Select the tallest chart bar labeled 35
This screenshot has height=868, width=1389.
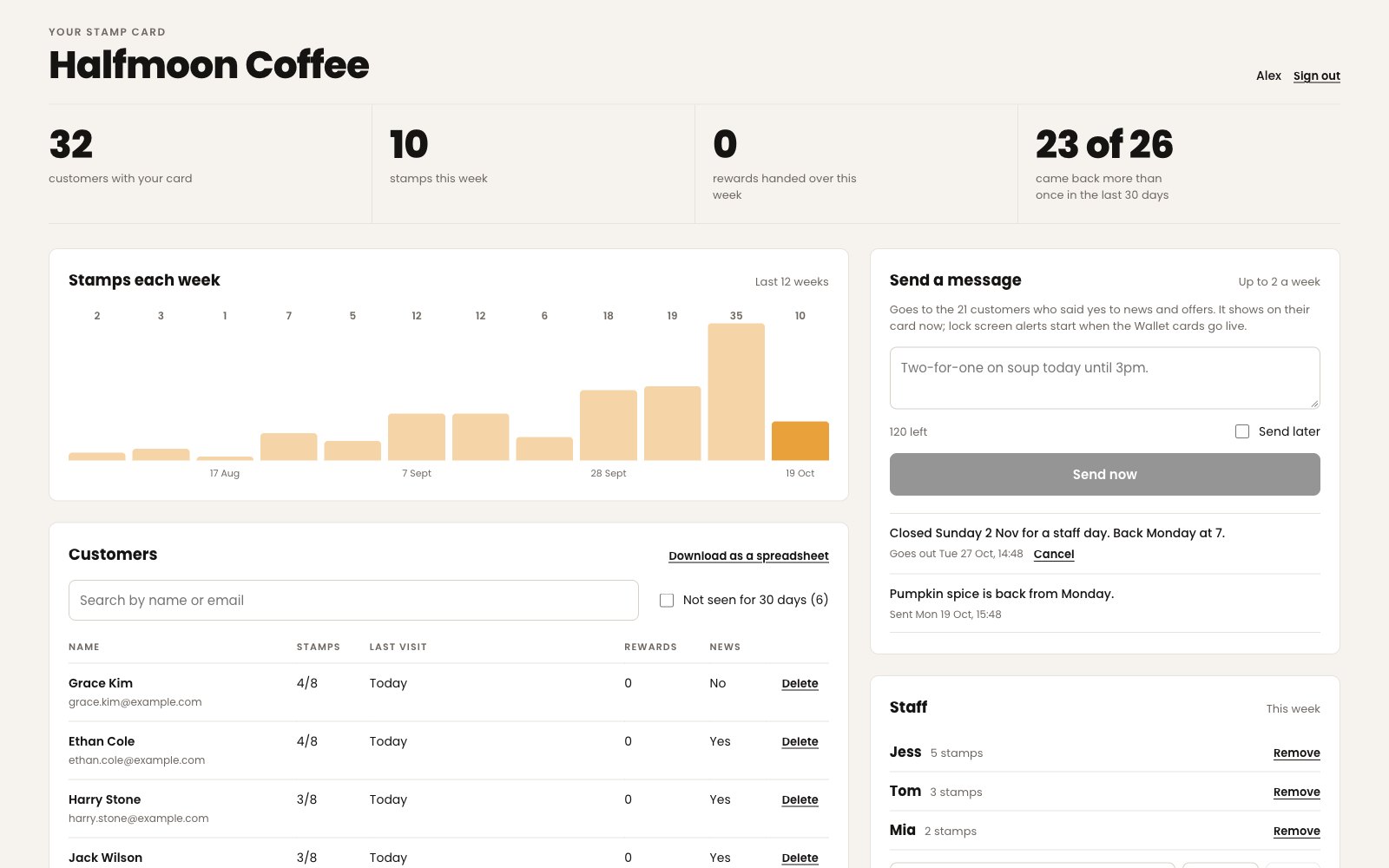tap(736, 391)
